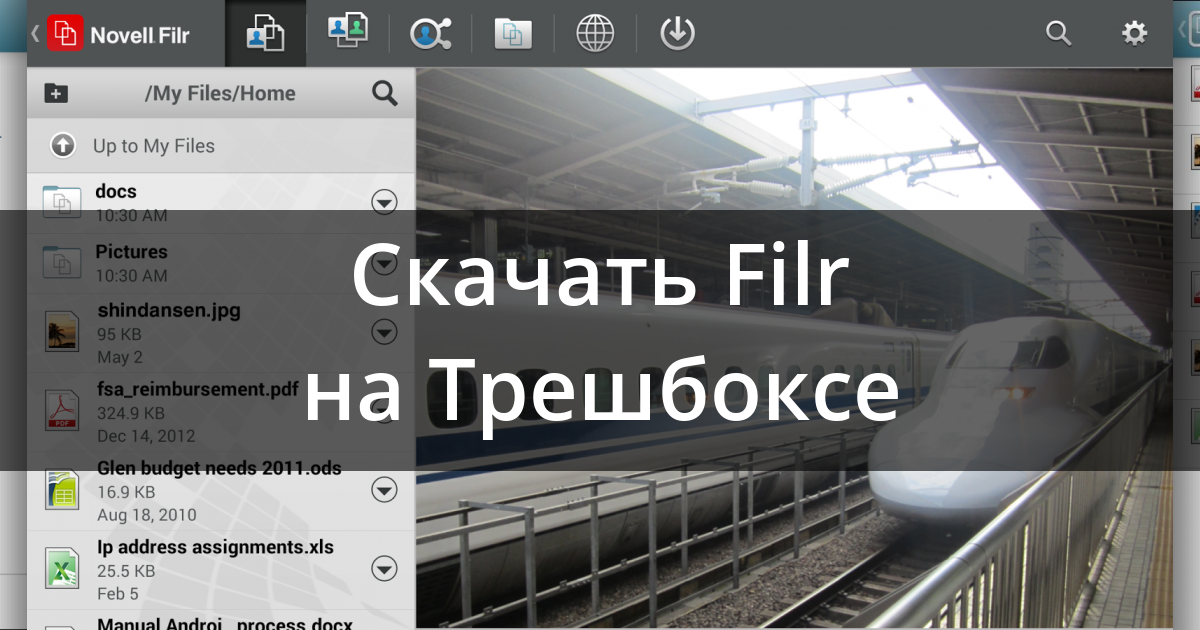Click the Feb 5 date label

click(x=118, y=594)
